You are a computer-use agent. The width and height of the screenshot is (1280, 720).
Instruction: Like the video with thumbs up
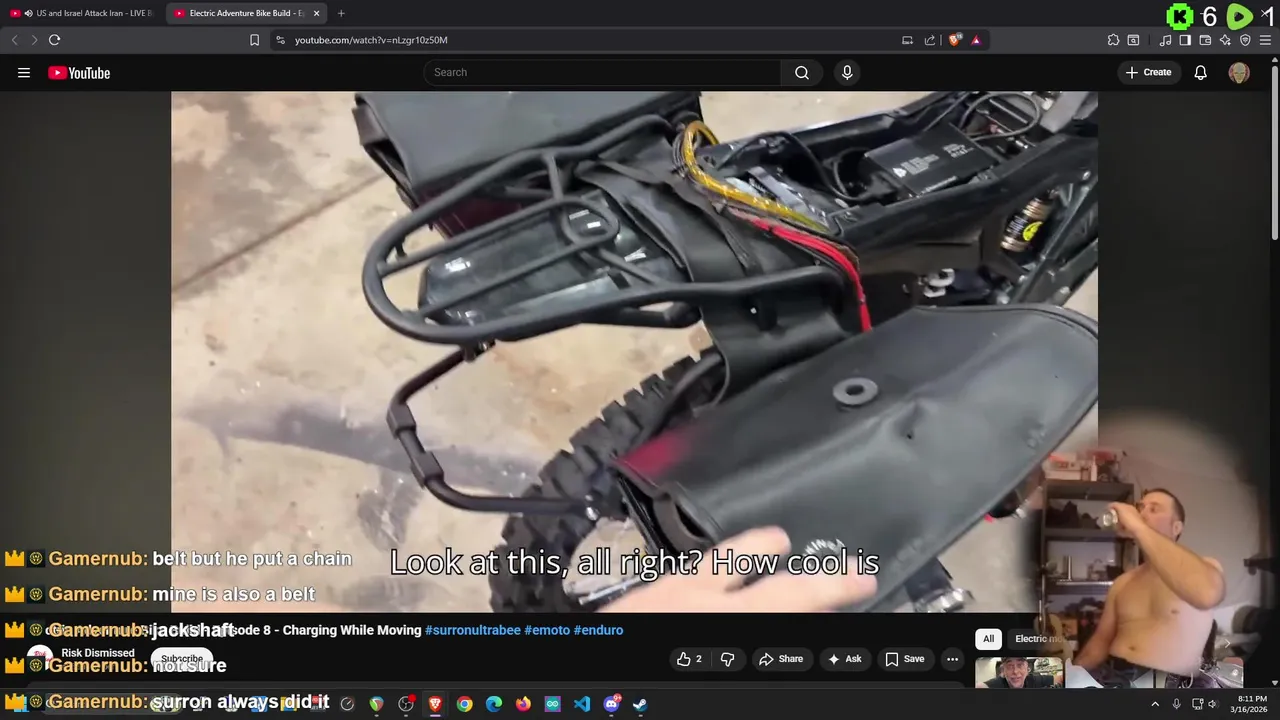(x=689, y=659)
